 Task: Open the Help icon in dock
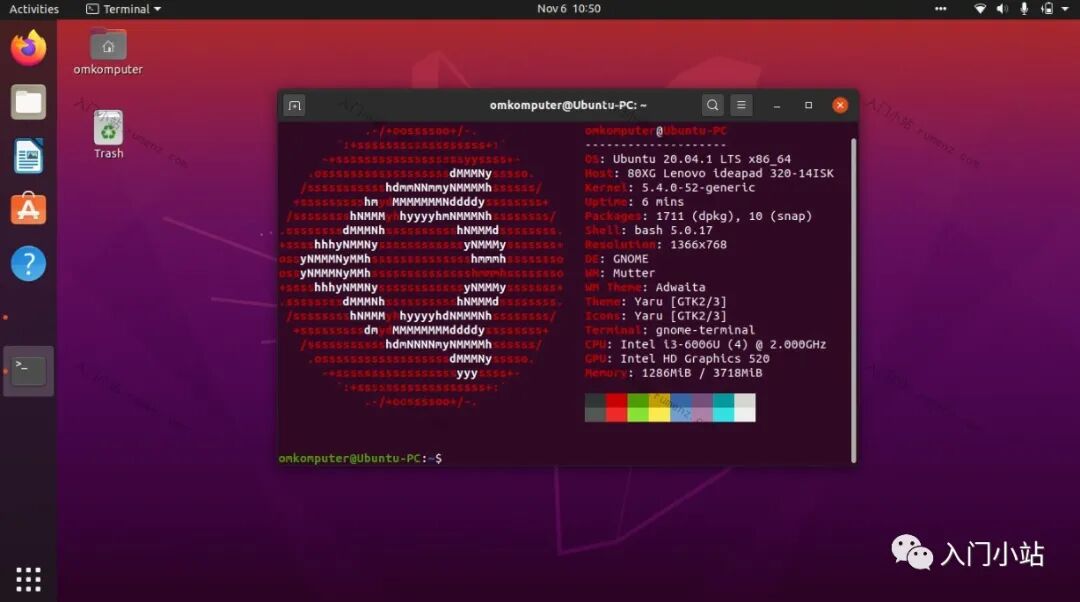coord(28,264)
